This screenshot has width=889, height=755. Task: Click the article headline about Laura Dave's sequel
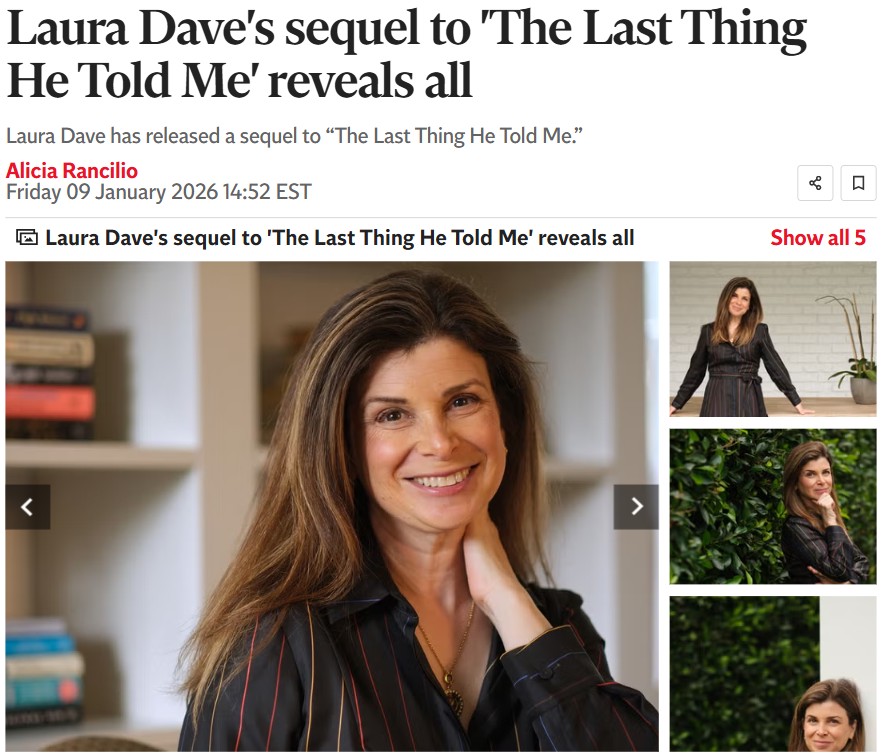[407, 54]
